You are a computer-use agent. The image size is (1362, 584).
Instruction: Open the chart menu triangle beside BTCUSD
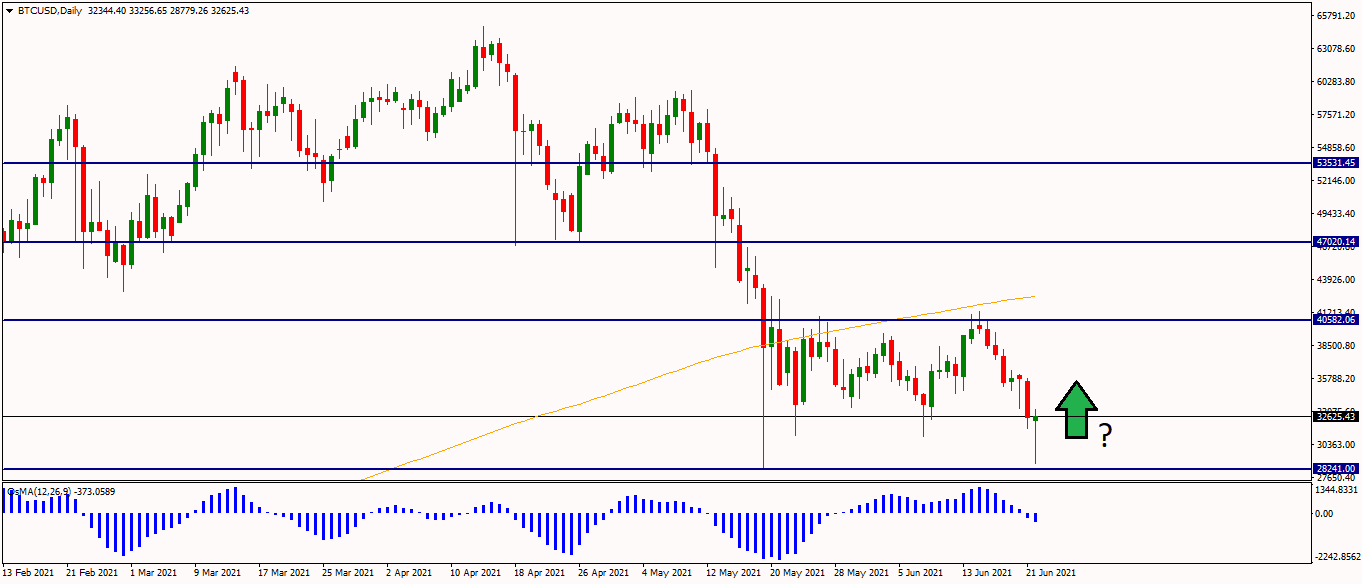click(x=9, y=11)
